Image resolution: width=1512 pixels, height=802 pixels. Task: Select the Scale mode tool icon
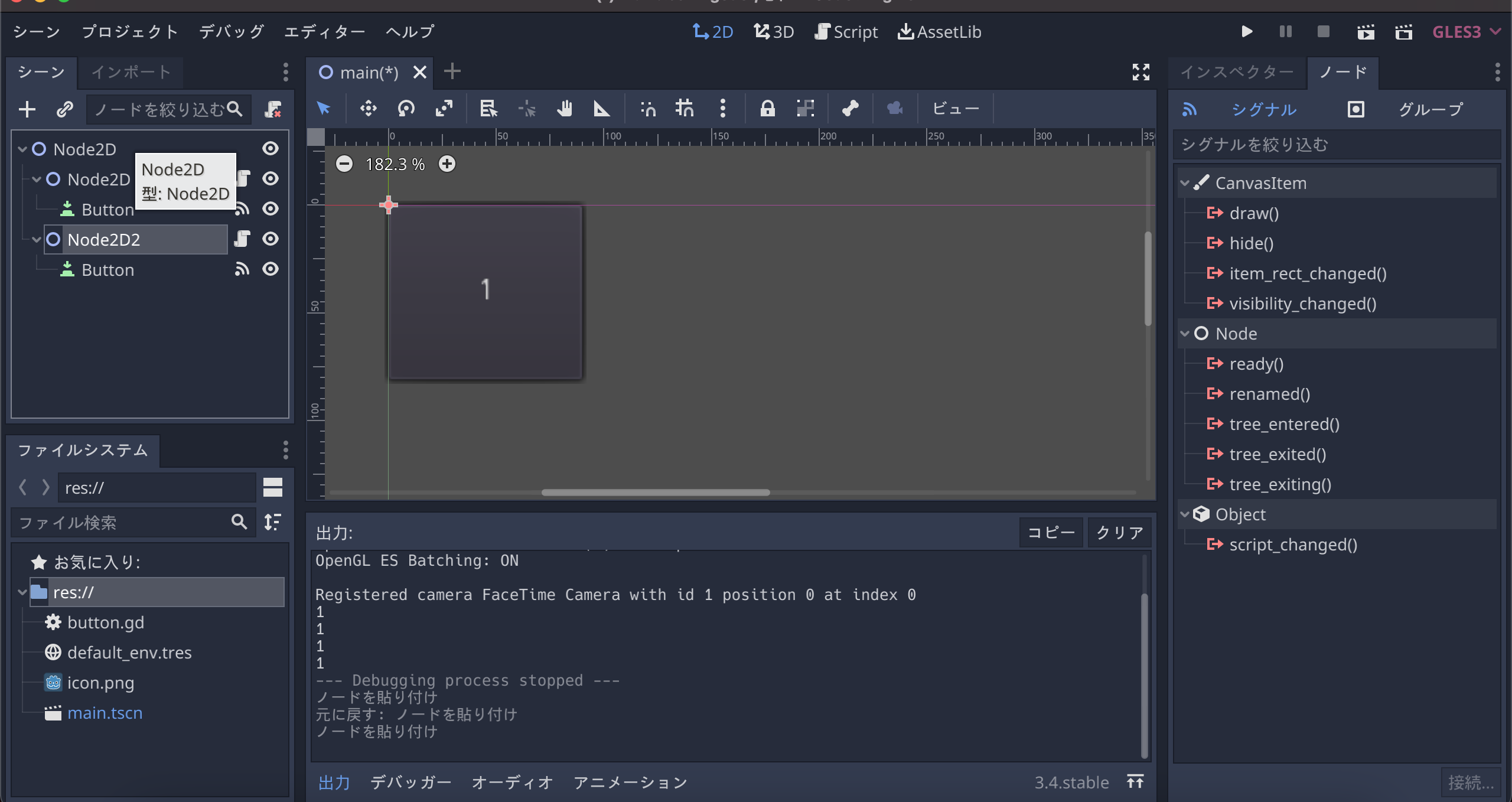point(444,108)
